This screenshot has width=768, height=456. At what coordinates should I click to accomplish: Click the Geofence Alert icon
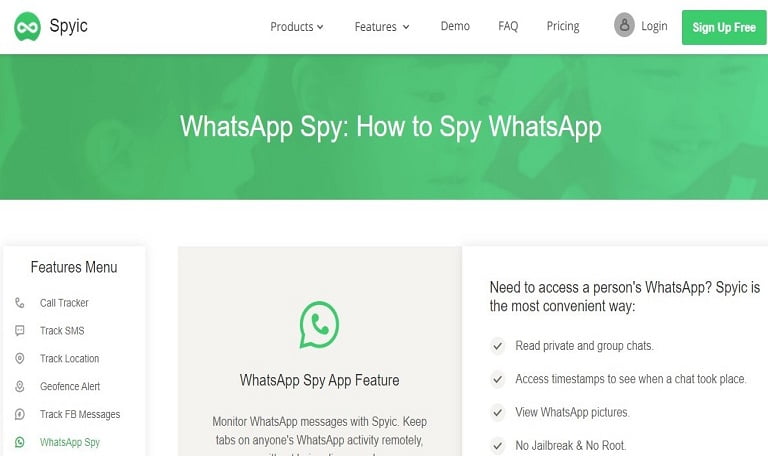20,386
